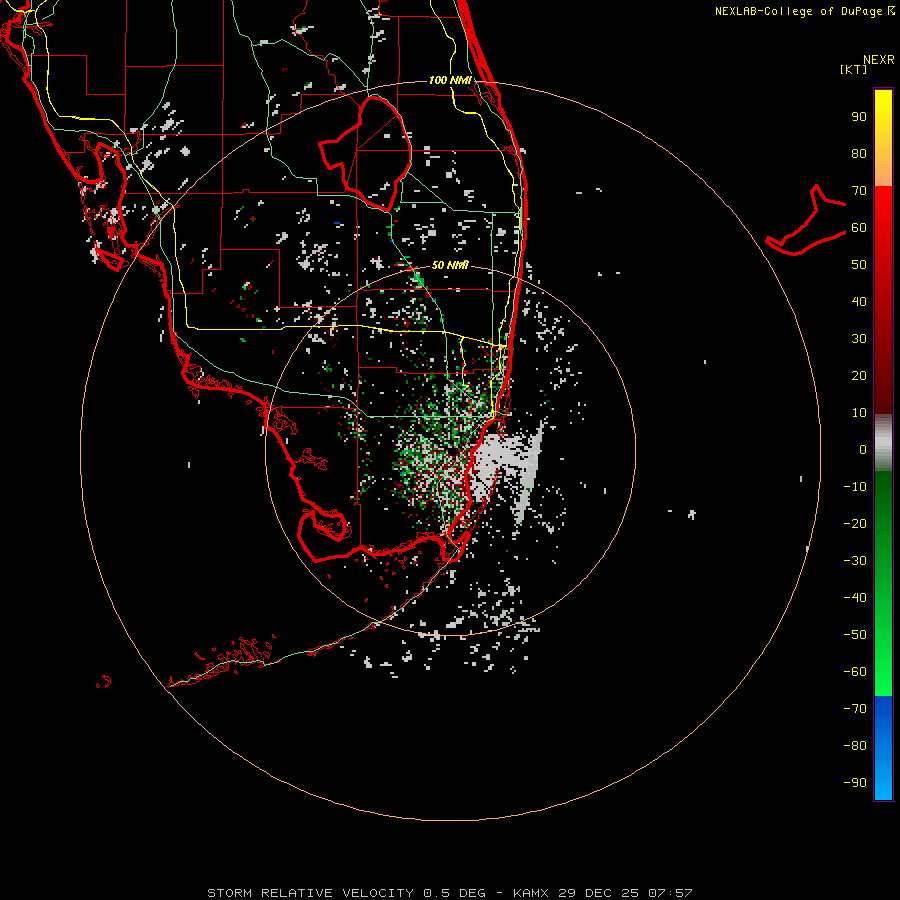Click the -20 knots scale label

(855, 523)
